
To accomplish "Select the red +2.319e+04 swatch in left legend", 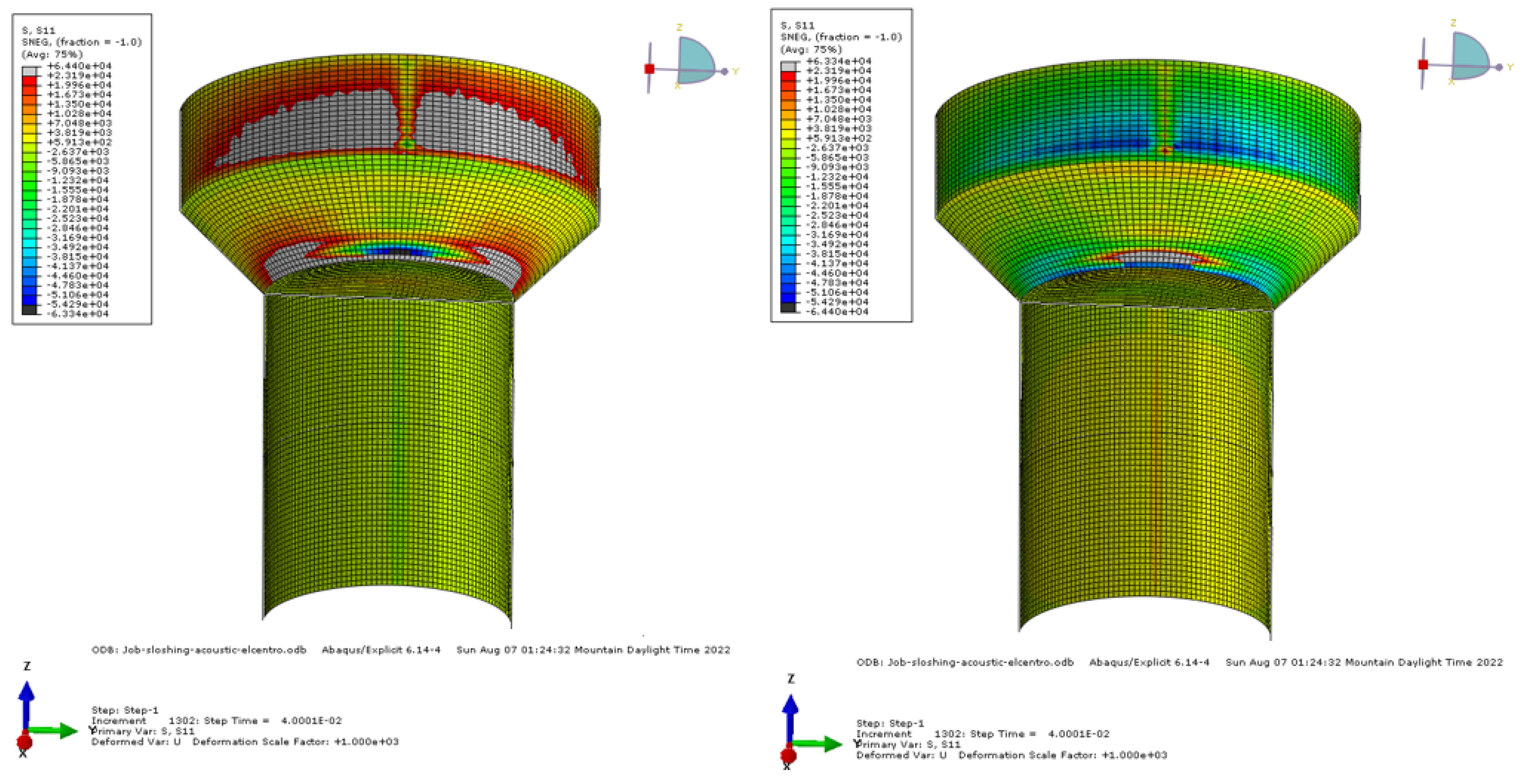I will click(29, 81).
